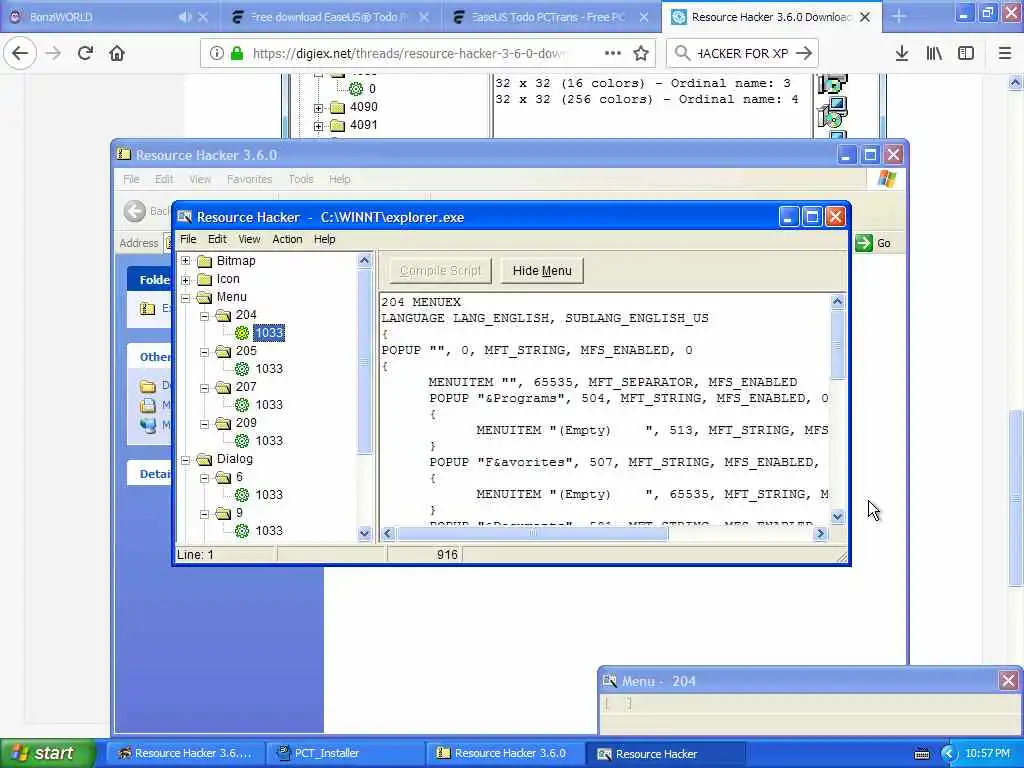Open the Firefox downloads panel
Viewport: 1024px width, 768px height.
pos(901,53)
